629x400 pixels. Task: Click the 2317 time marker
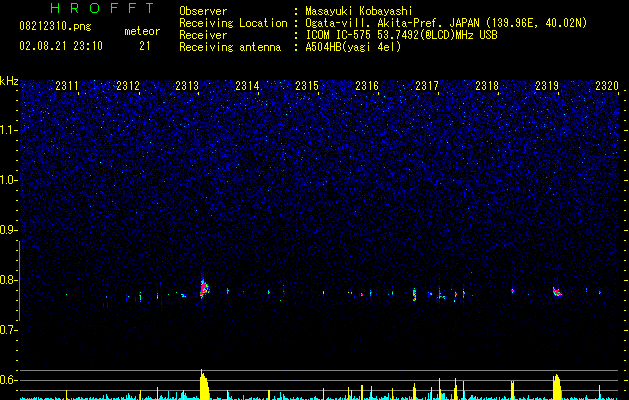[427, 86]
